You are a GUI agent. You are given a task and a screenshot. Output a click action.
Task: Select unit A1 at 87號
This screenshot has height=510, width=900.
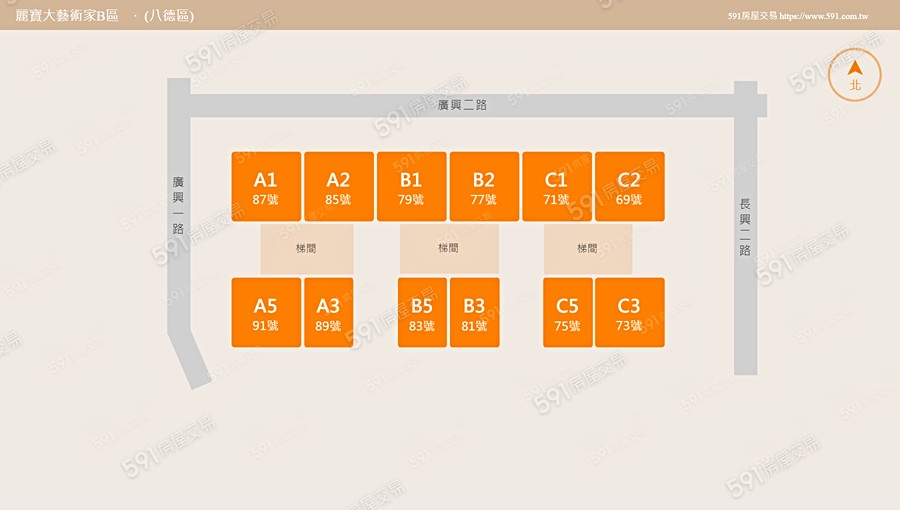pyautogui.click(x=266, y=187)
